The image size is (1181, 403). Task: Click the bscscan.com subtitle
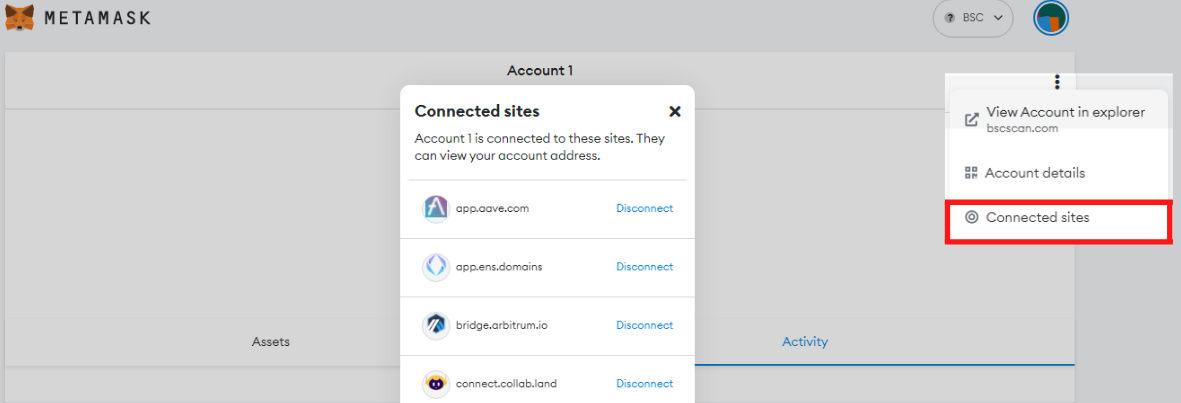click(1022, 129)
